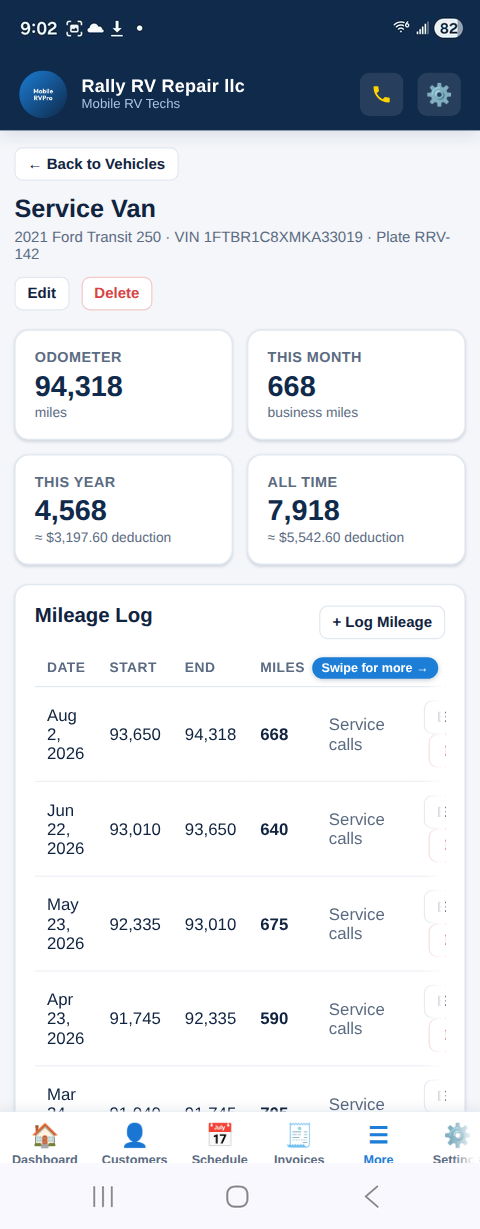Add a new entry with Log Mileage
The width and height of the screenshot is (480, 1229).
pos(382,622)
